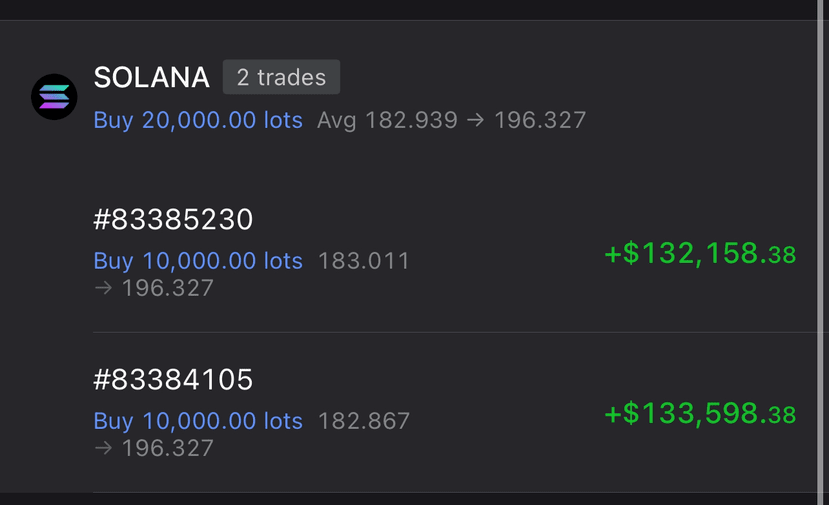Click the arrow icon under trade #83385230
829x505 pixels.
coord(103,288)
